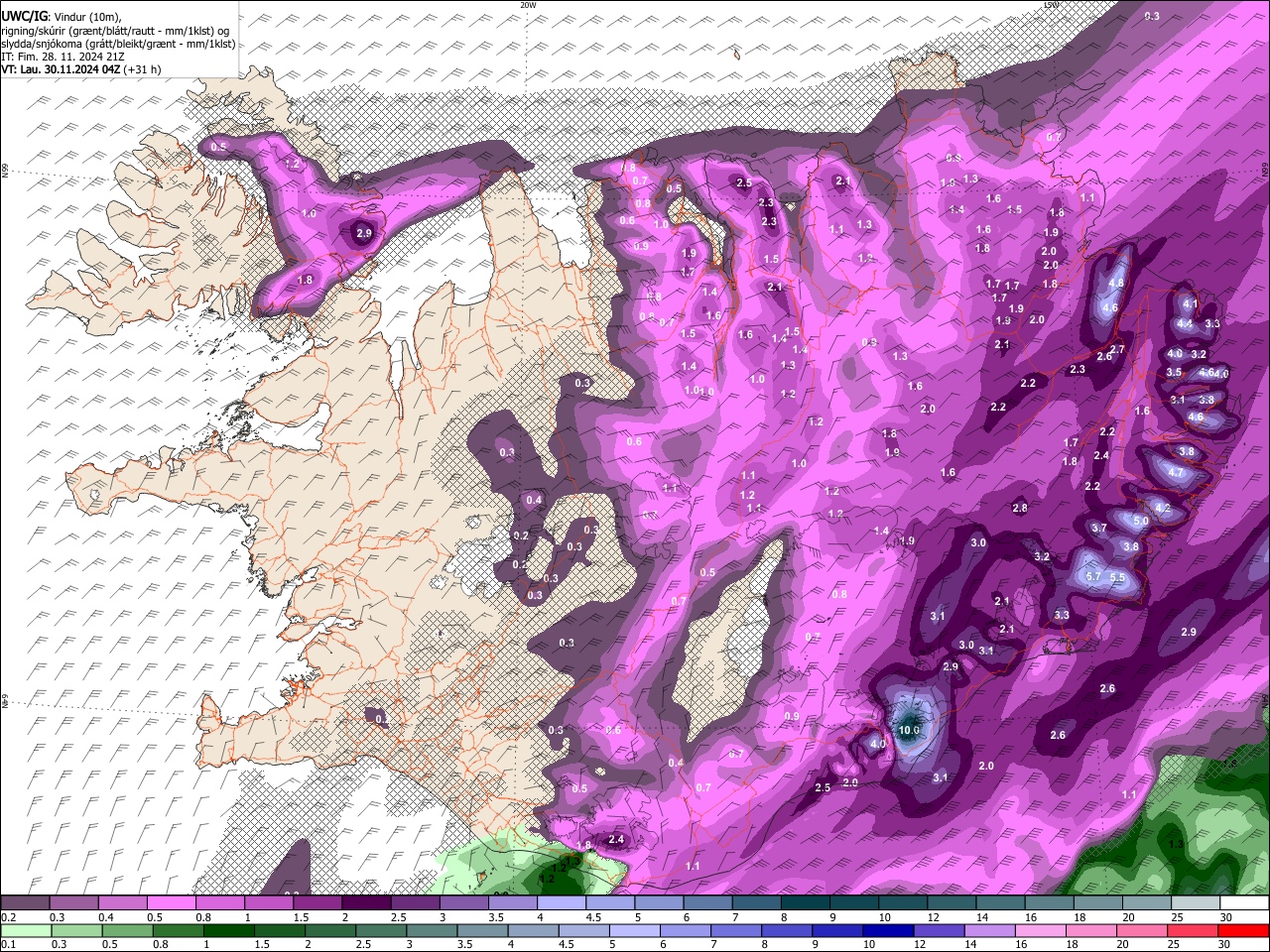Click the 4.1 value label
The image size is (1270, 952).
1191,303
